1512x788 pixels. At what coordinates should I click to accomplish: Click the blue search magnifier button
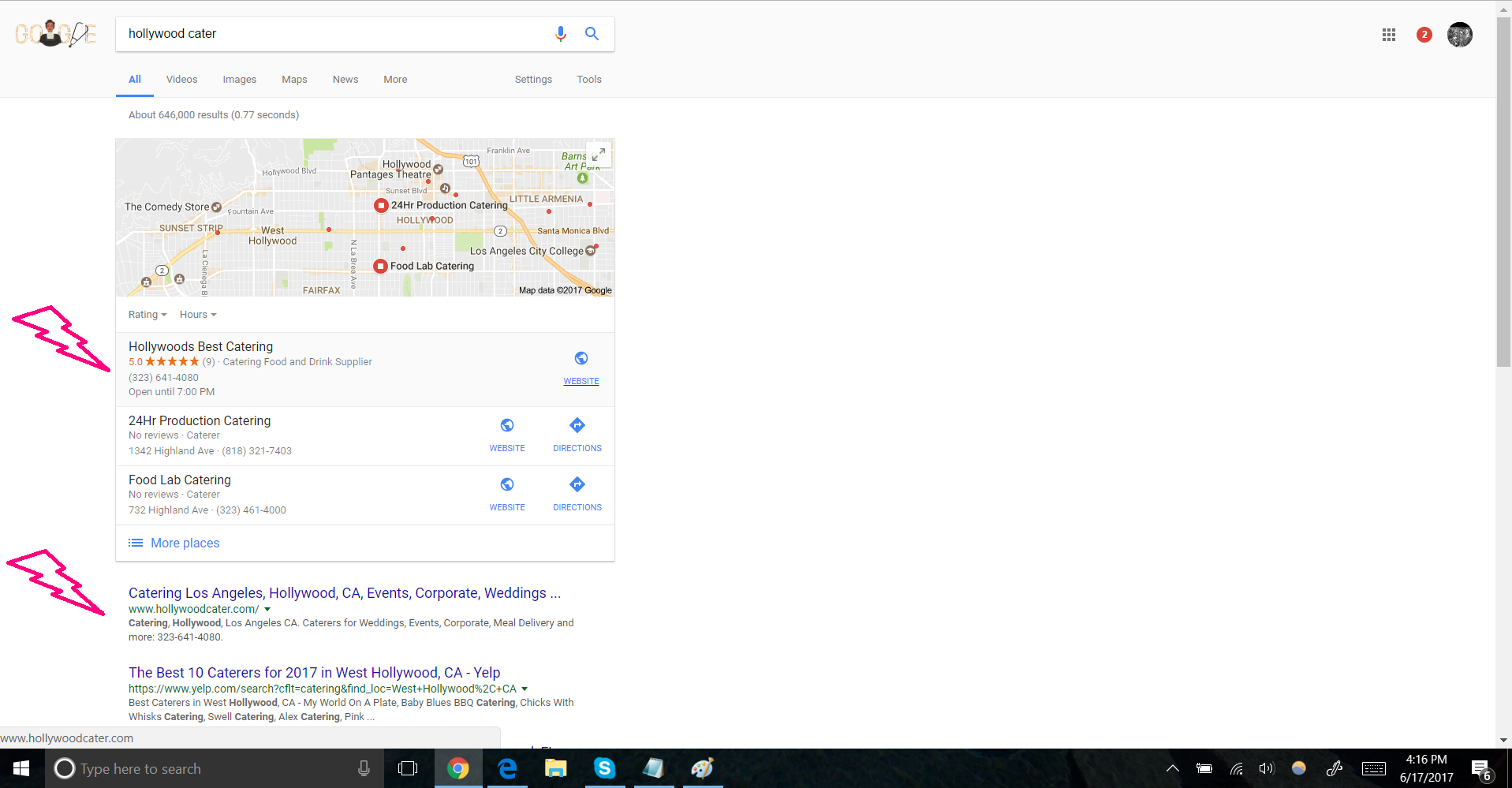click(x=592, y=34)
